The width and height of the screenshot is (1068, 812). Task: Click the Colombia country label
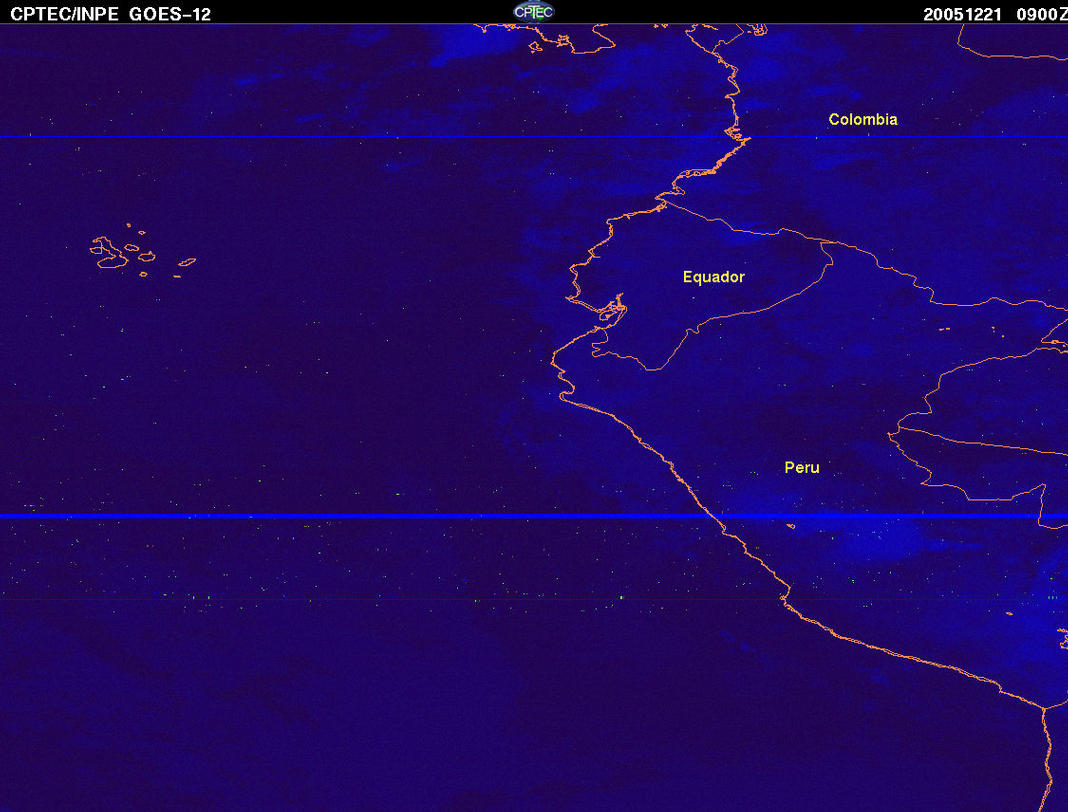point(863,120)
